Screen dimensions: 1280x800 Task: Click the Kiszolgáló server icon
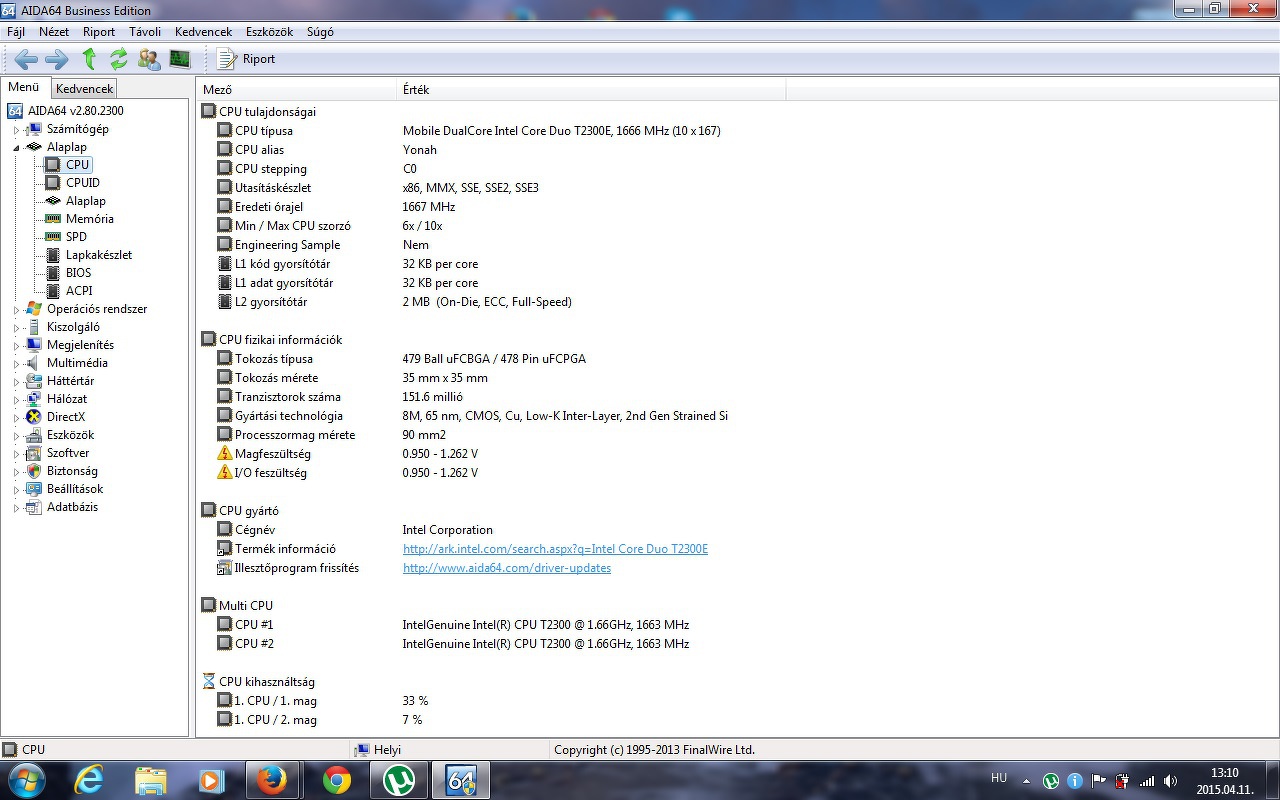(34, 327)
